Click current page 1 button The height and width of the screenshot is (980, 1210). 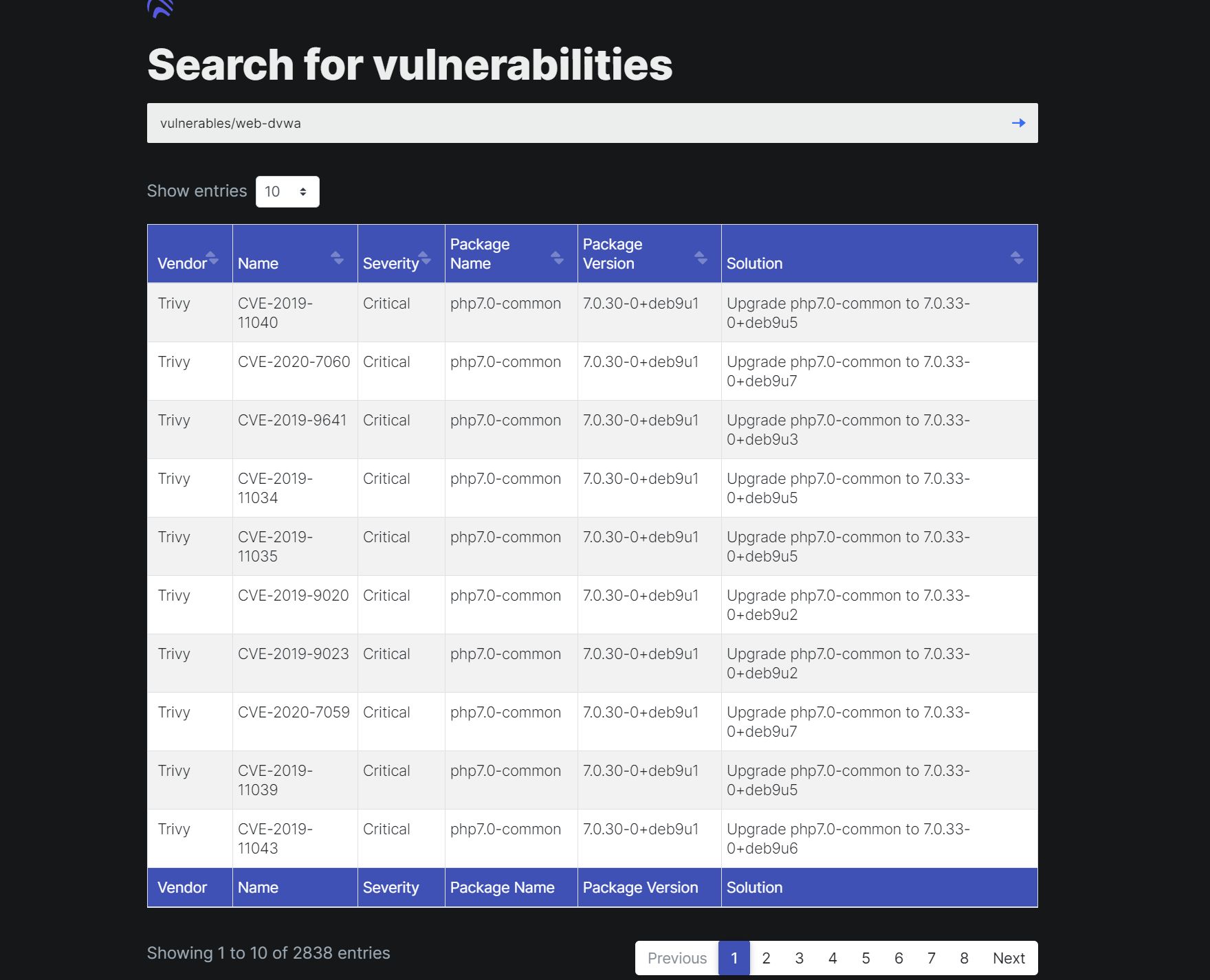(734, 958)
